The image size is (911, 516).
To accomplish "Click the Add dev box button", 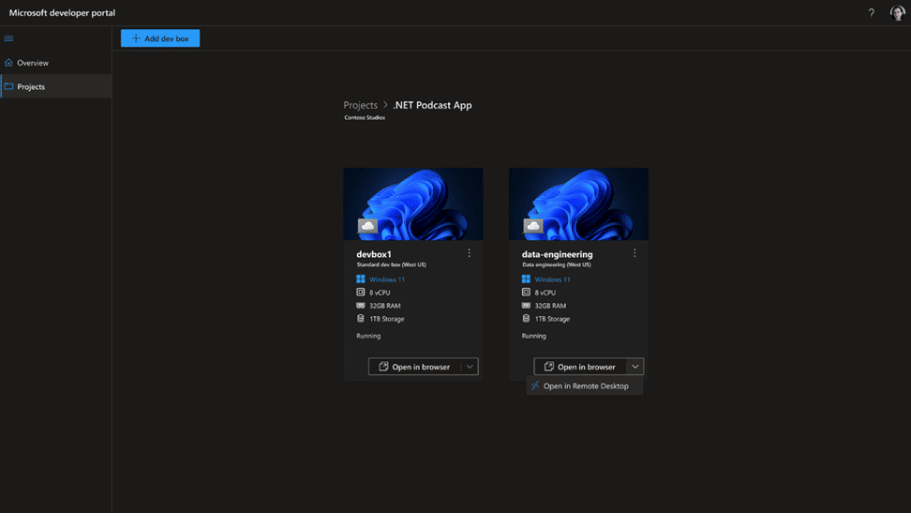I will tap(160, 38).
